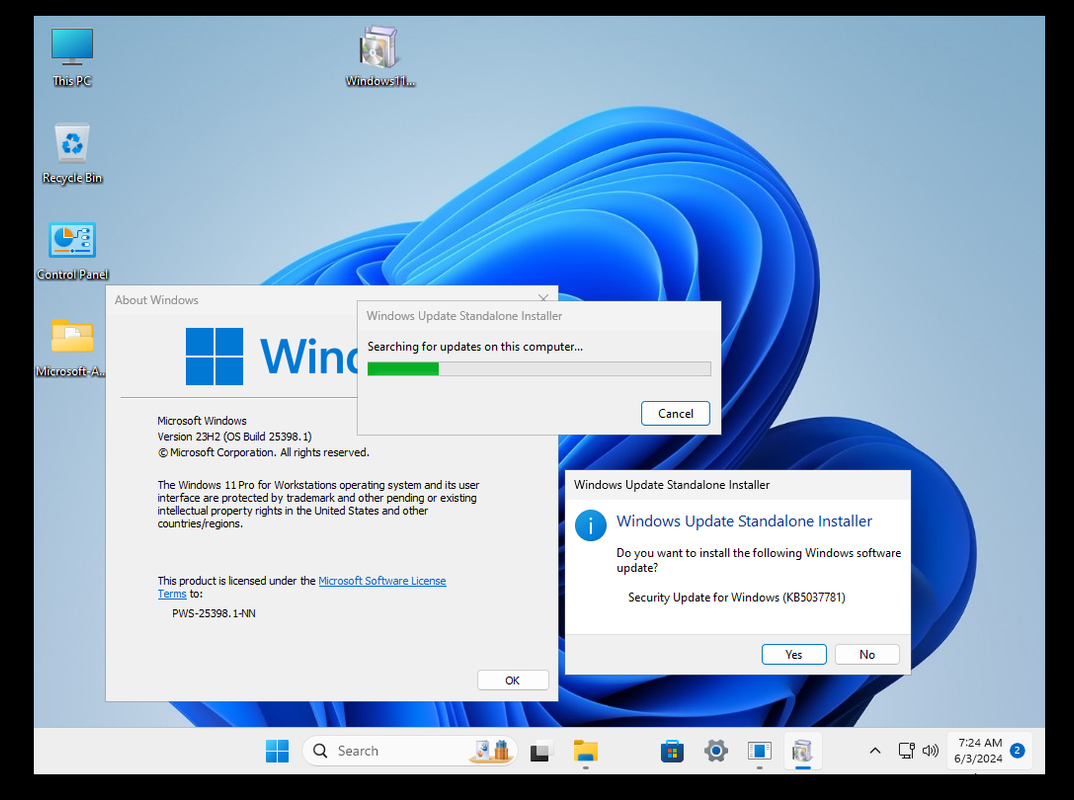Click the Windows logo in About Windows
This screenshot has width=1074, height=800.
214,356
